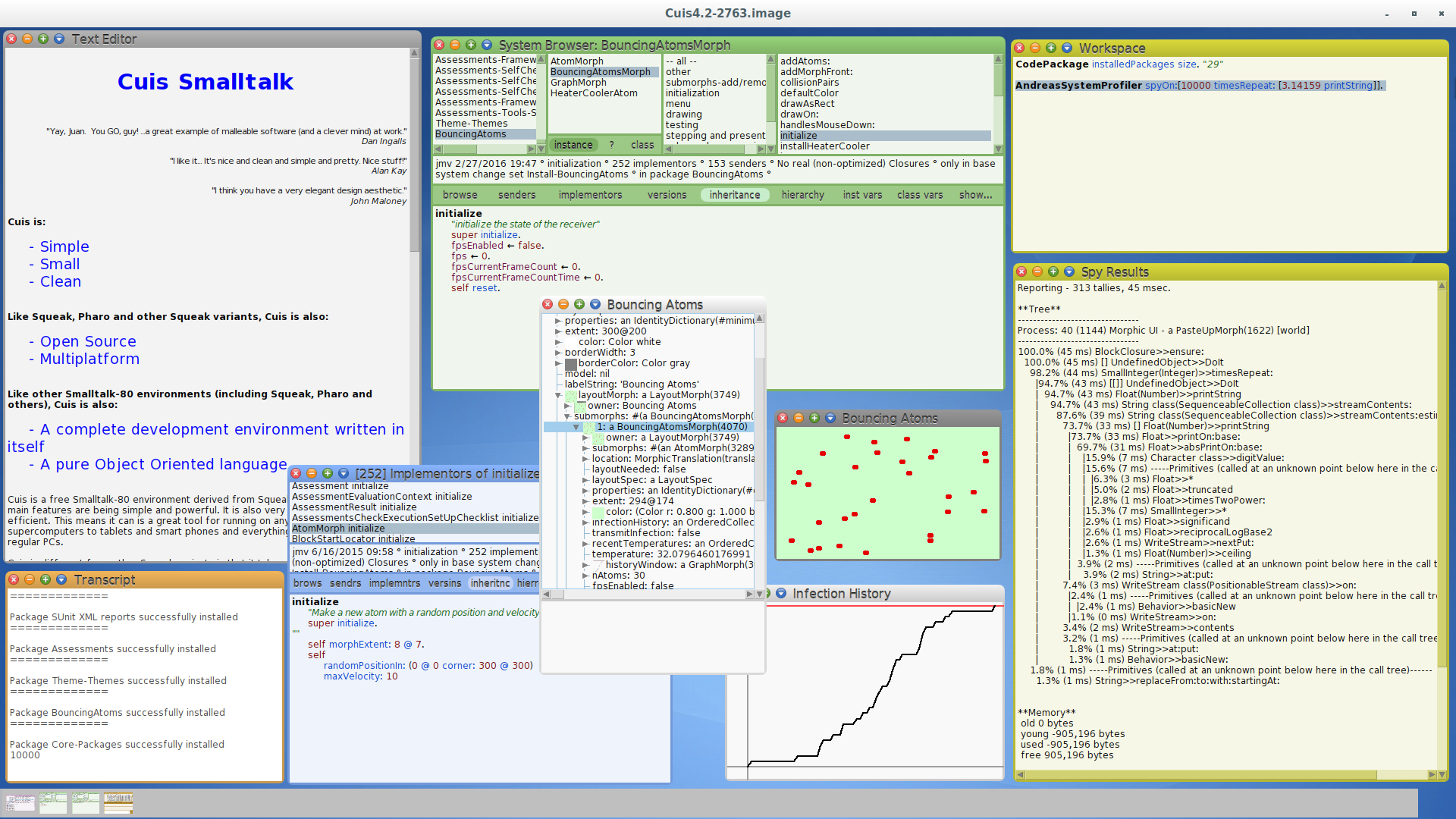Expand the historyWindow GraphMorph tree node

click(585, 565)
